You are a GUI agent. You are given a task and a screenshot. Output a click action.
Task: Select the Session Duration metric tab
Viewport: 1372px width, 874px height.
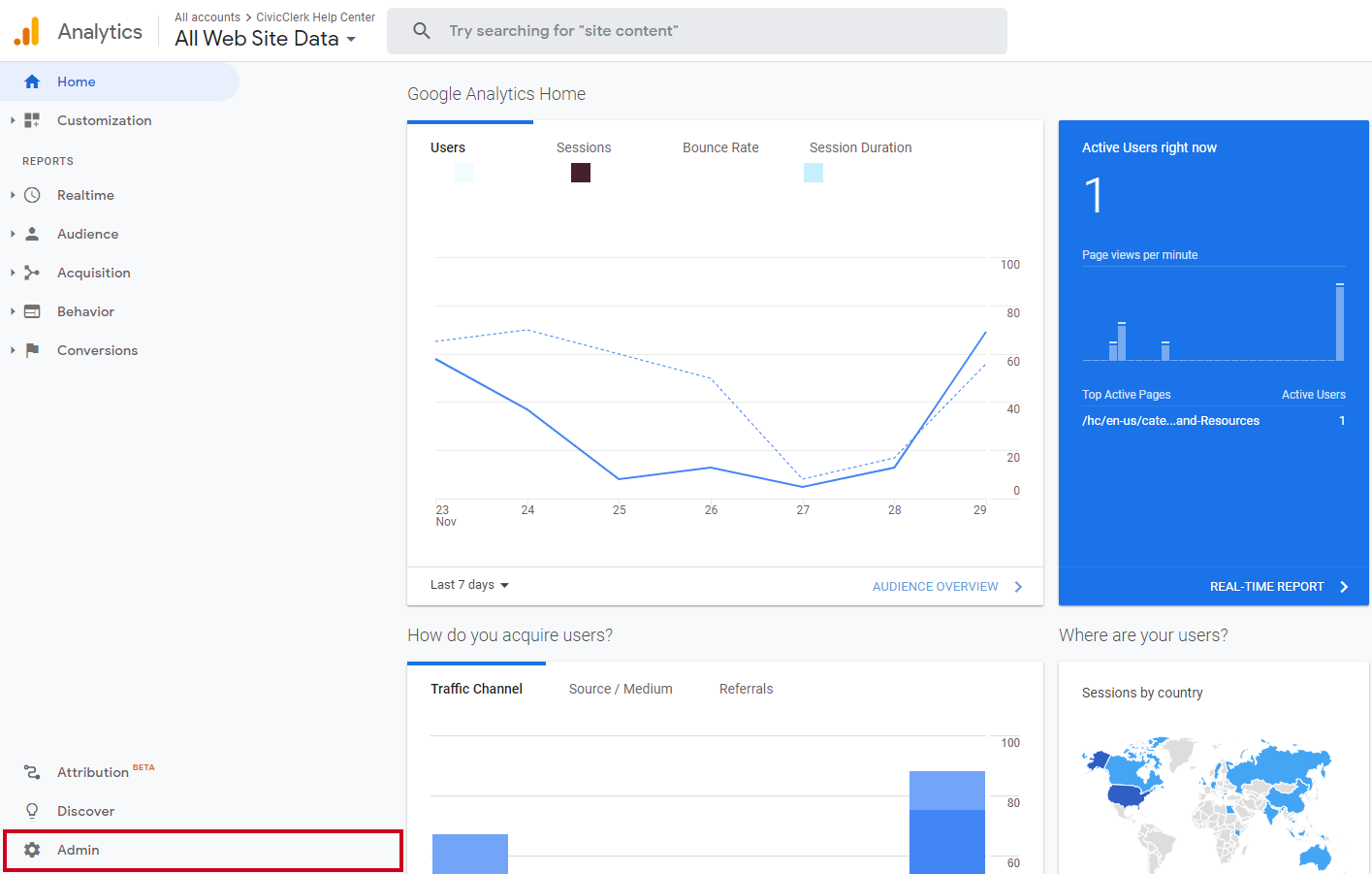click(861, 147)
